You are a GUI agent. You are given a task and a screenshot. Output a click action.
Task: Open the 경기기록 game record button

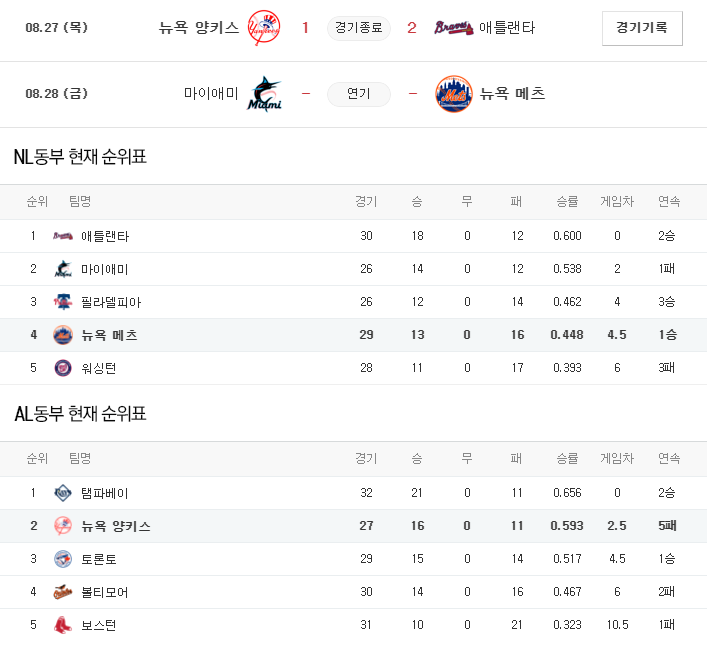point(642,28)
